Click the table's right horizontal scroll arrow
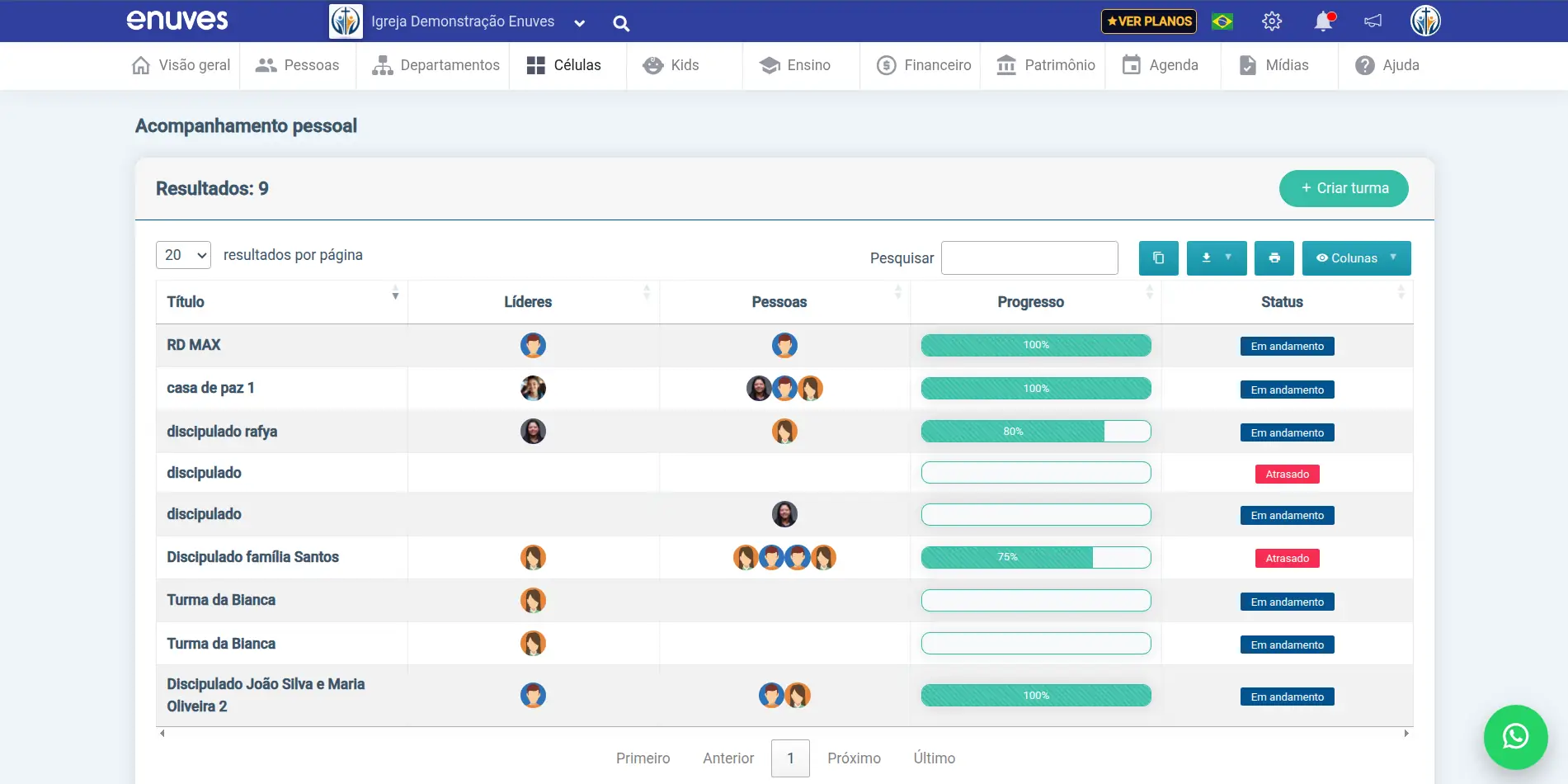The height and width of the screenshot is (784, 1568). [1406, 733]
